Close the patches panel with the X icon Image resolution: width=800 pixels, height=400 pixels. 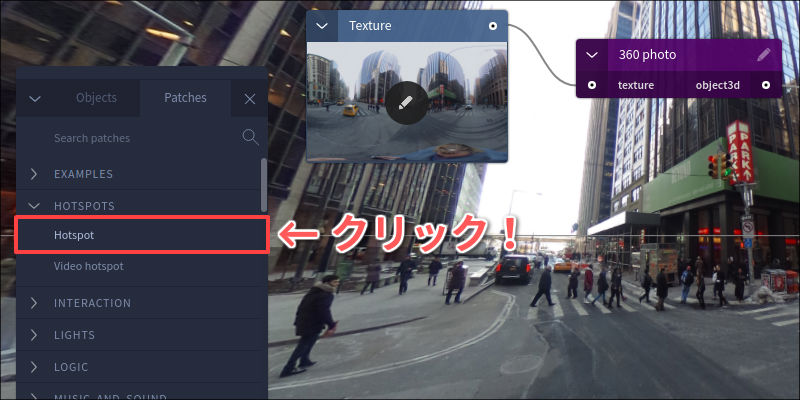249,99
